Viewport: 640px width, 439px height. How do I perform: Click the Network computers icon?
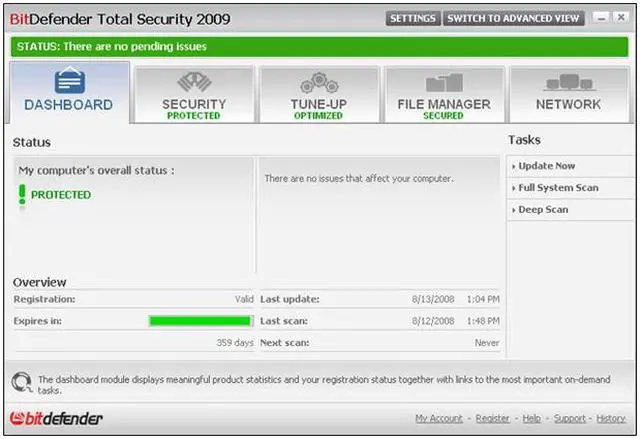(x=568, y=82)
